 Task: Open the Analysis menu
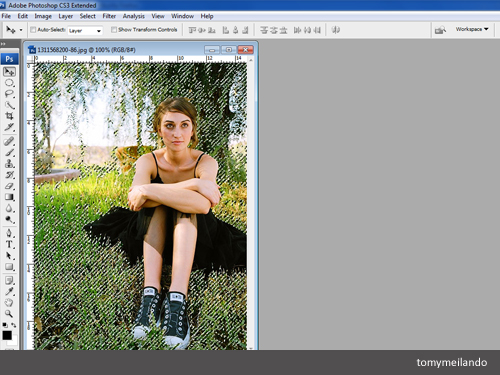pyautogui.click(x=134, y=16)
